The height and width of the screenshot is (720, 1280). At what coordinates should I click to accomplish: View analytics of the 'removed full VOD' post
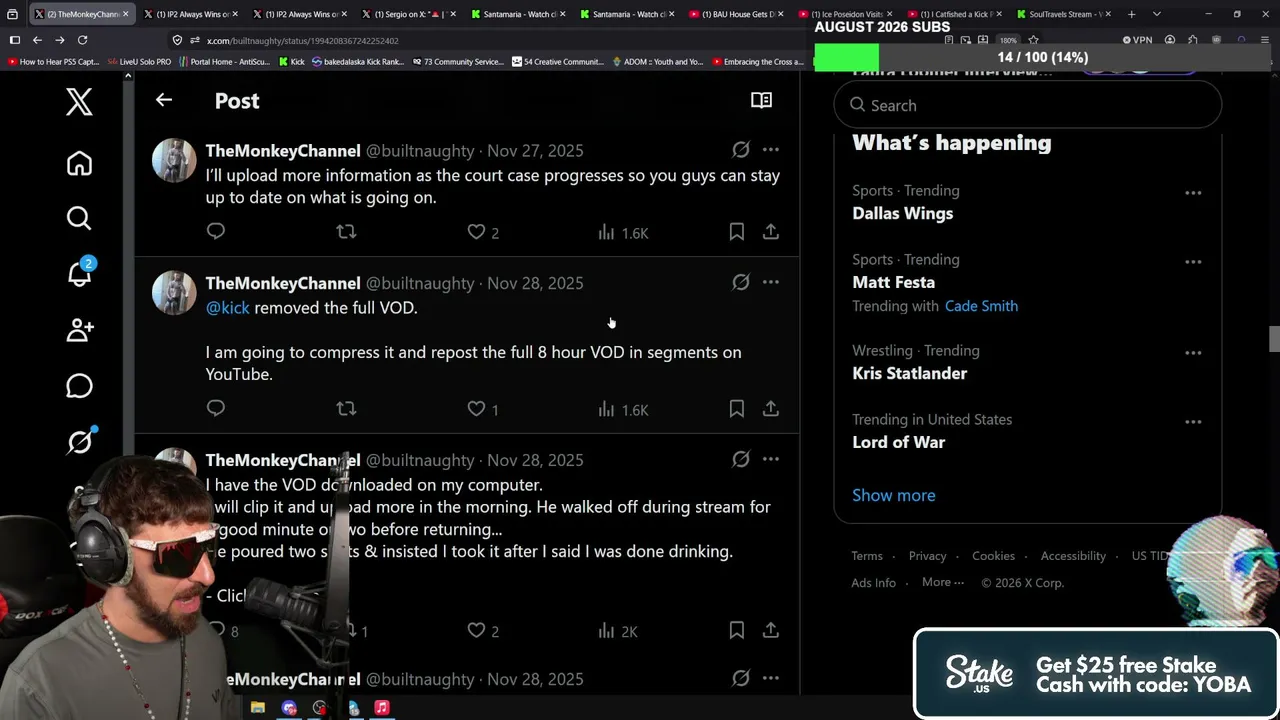click(x=623, y=408)
